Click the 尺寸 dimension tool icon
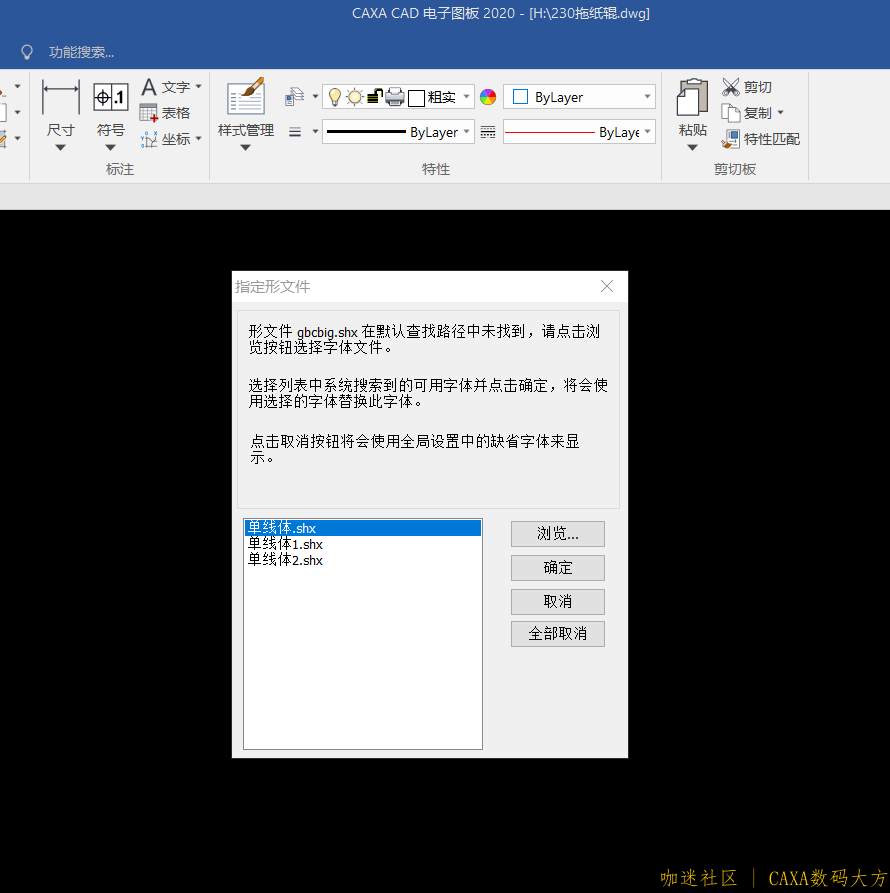This screenshot has width=890, height=893. coord(60,98)
